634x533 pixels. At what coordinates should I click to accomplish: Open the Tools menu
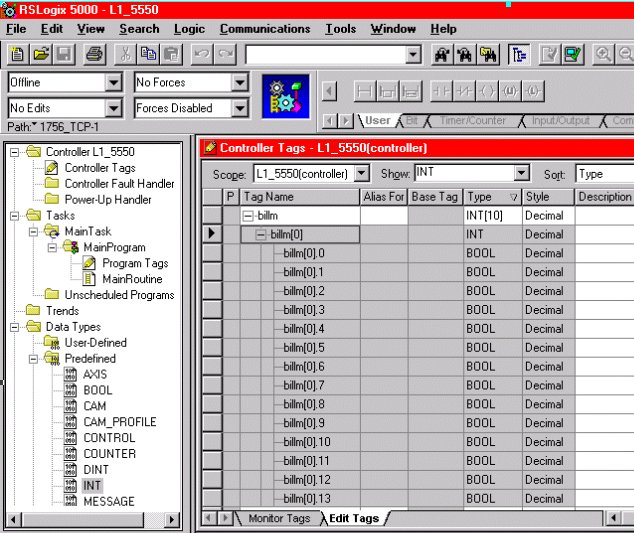coord(341,29)
